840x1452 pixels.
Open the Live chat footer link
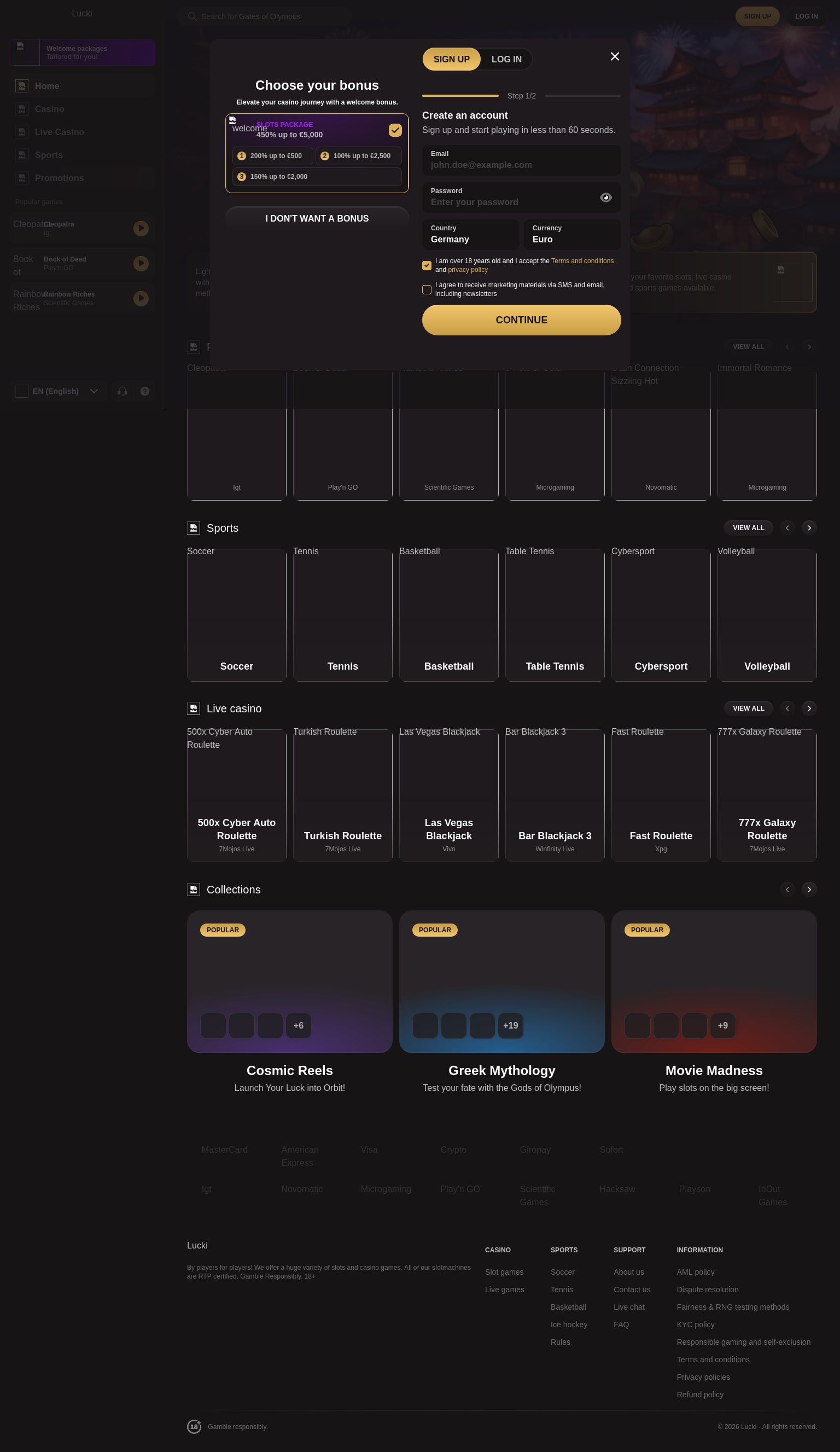(x=628, y=1307)
